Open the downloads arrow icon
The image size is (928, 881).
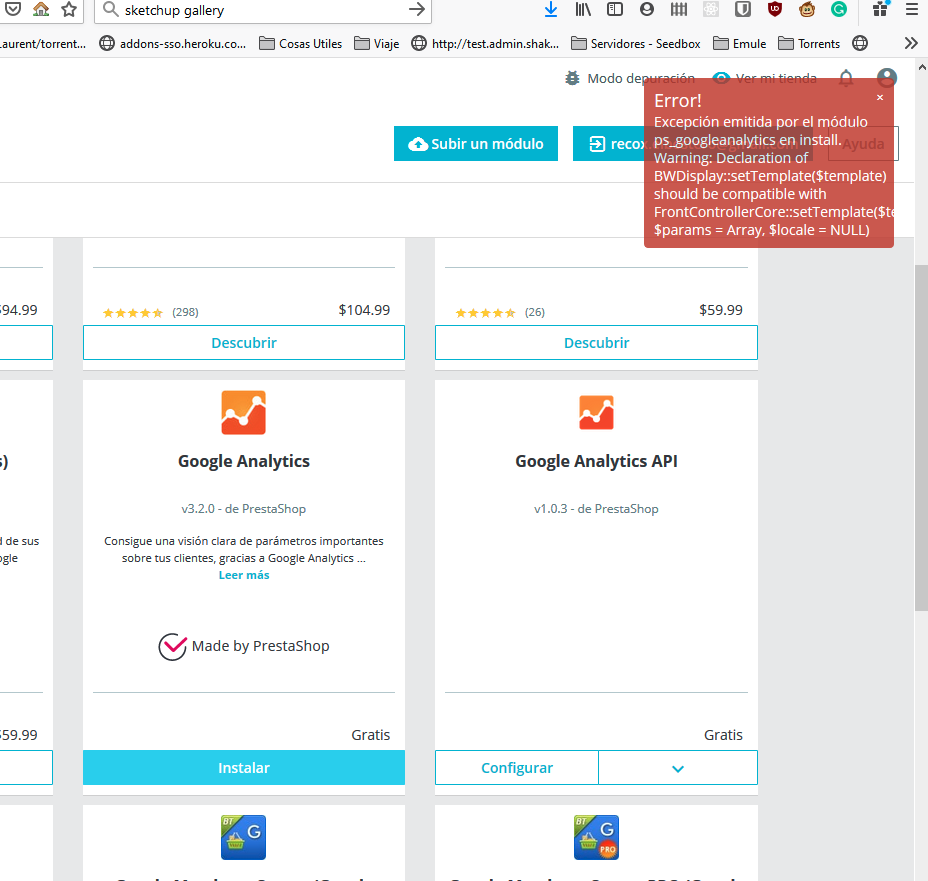click(x=551, y=9)
